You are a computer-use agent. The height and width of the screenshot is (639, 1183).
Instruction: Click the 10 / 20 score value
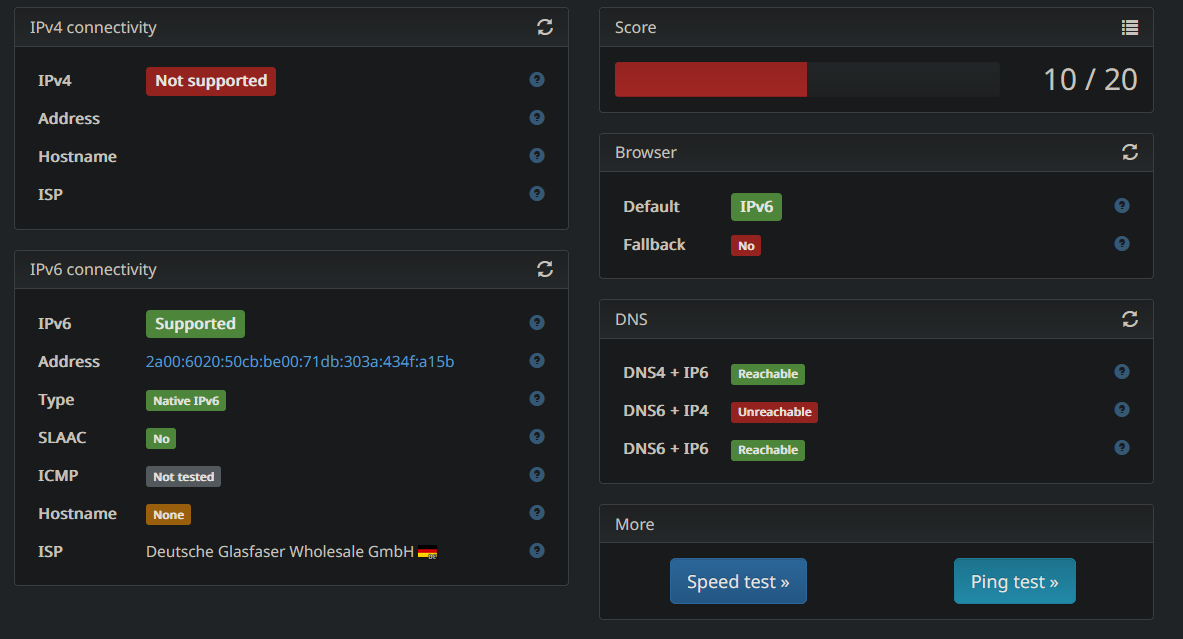click(x=1090, y=79)
